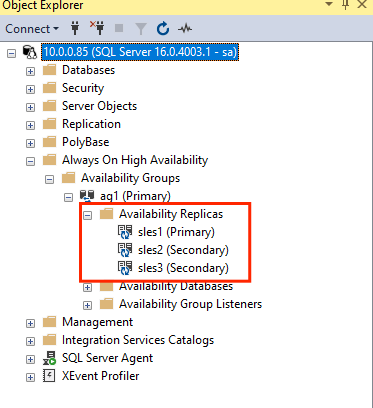Click the sles1 replica icon

[x=125, y=232]
